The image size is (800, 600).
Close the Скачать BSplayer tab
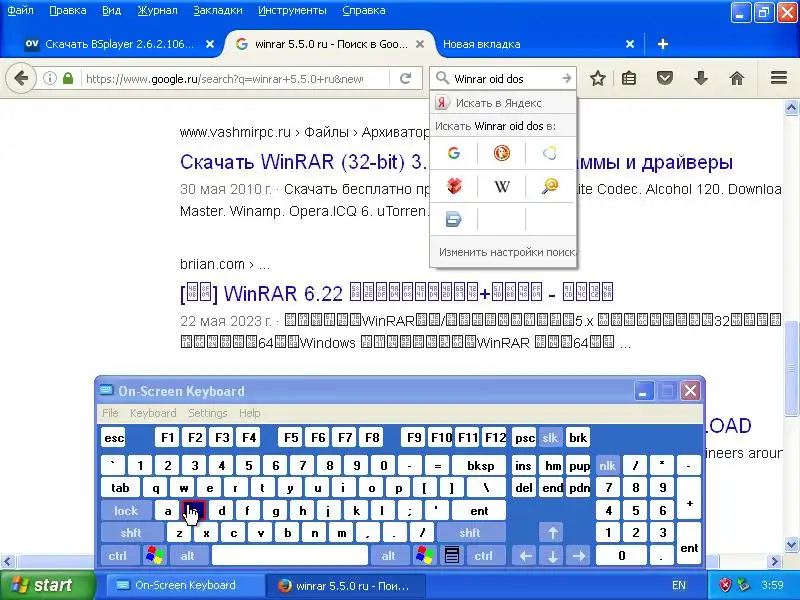coord(210,44)
